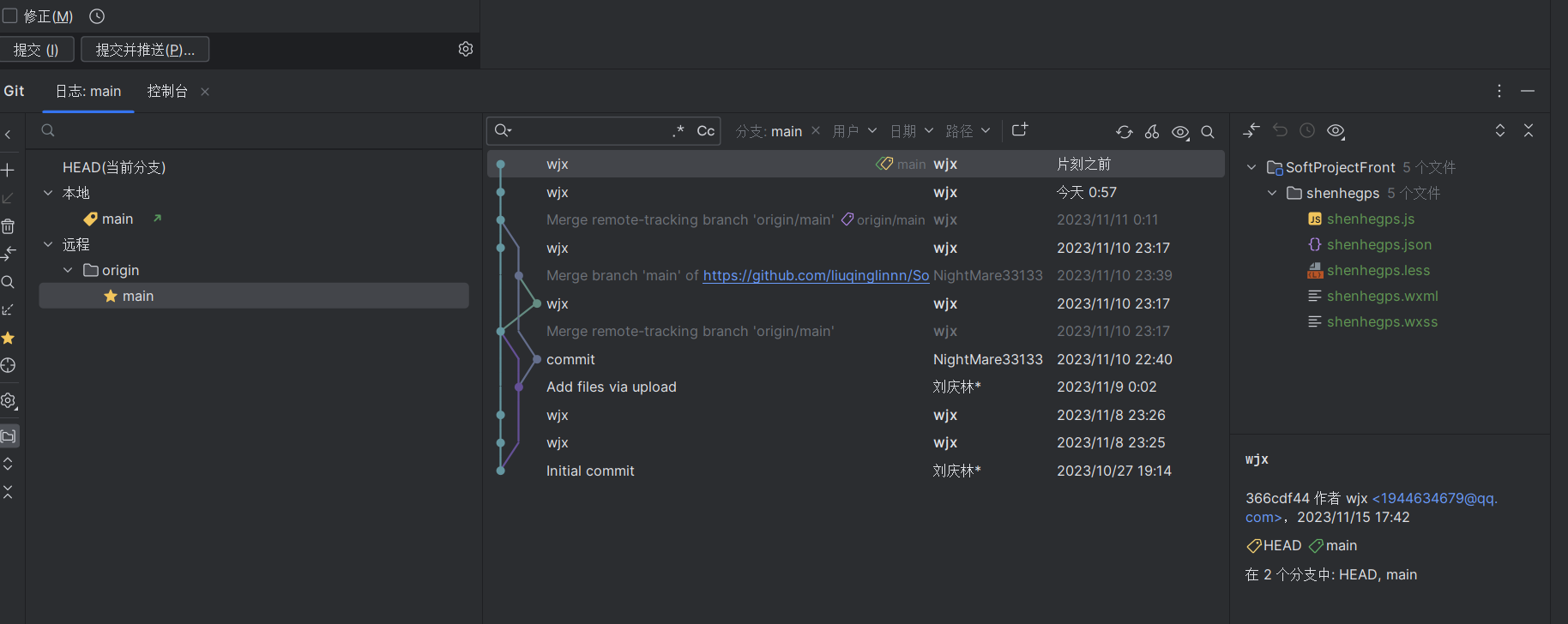Show commit message history clock icon
The image size is (1568, 624).
[97, 16]
